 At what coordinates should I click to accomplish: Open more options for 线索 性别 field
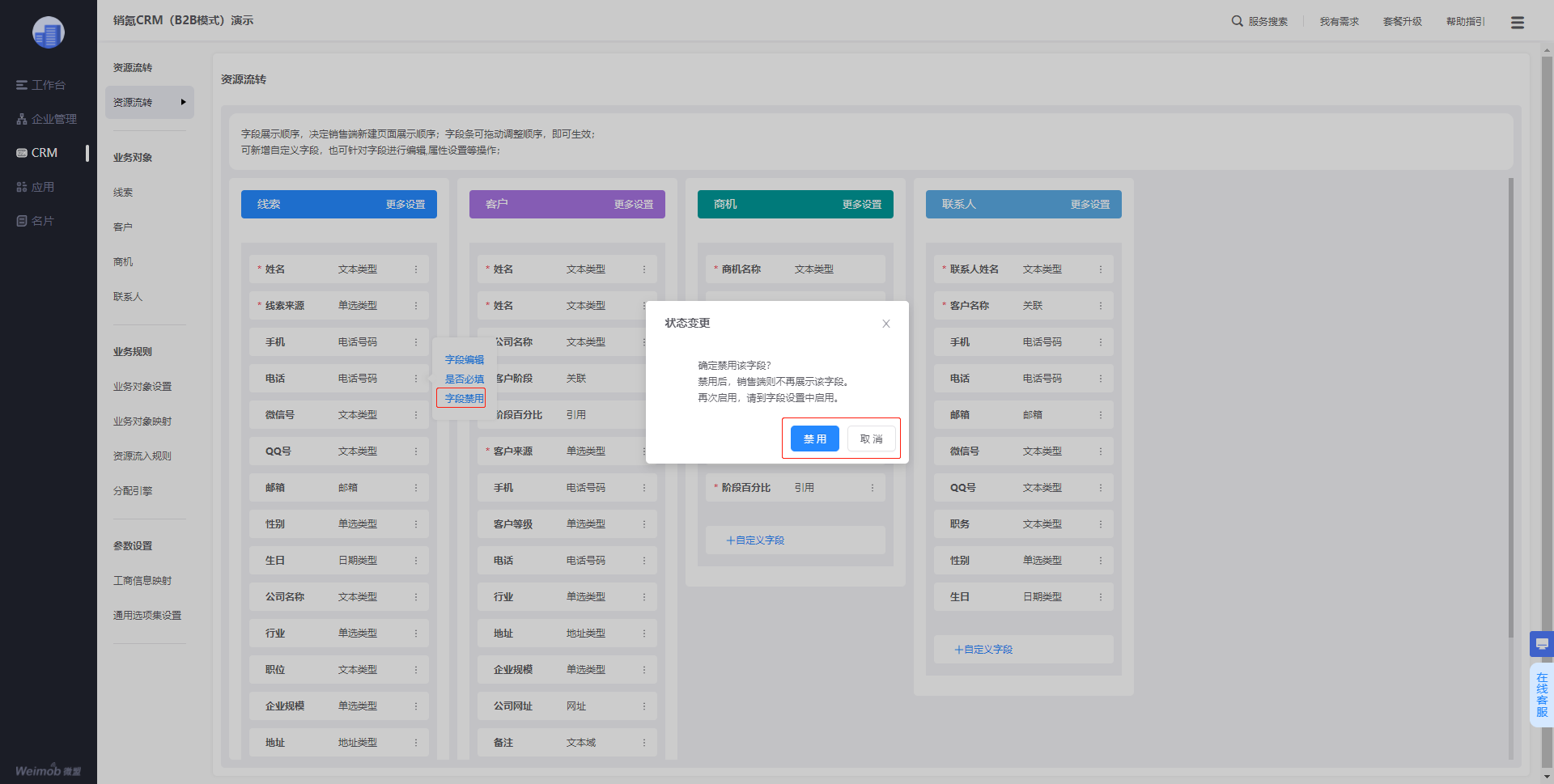(416, 524)
